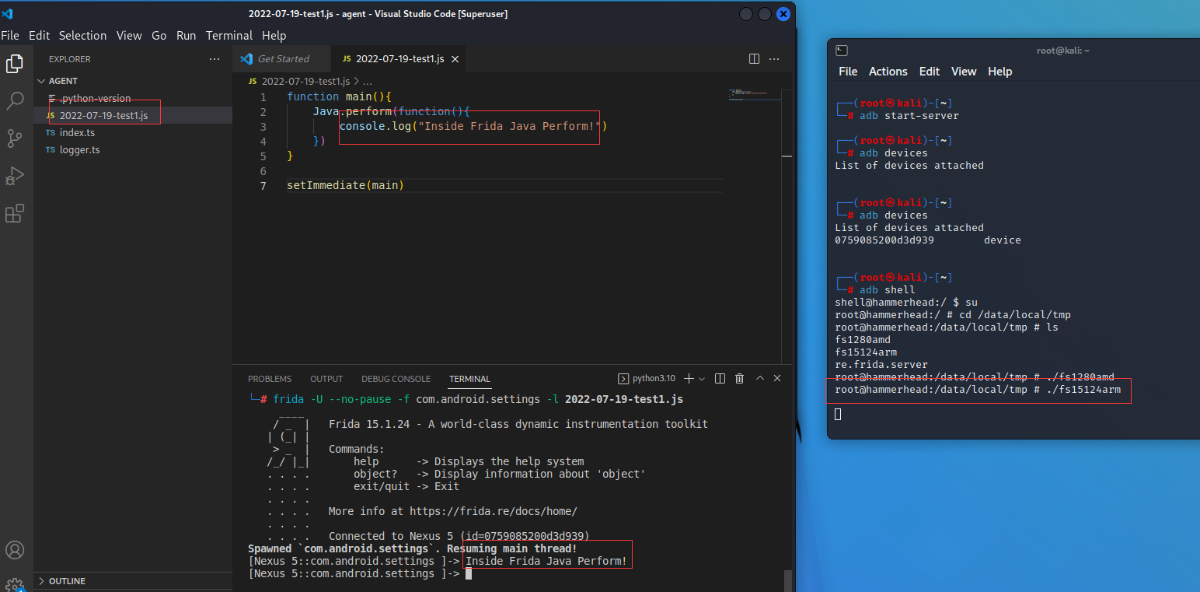Open the Go menu
The height and width of the screenshot is (592, 1200).
[x=159, y=35]
